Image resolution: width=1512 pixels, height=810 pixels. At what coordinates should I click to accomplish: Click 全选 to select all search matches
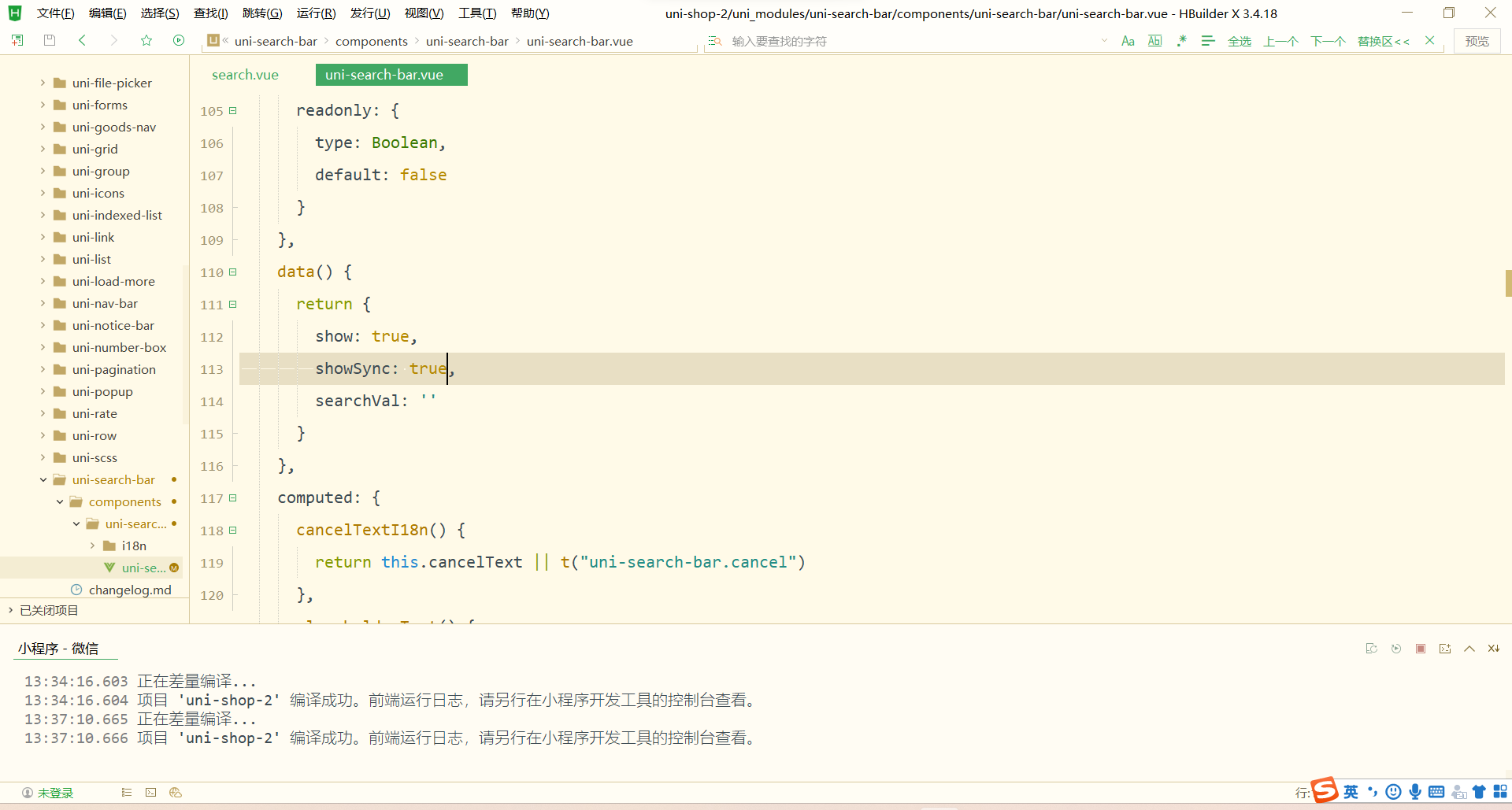click(x=1239, y=40)
